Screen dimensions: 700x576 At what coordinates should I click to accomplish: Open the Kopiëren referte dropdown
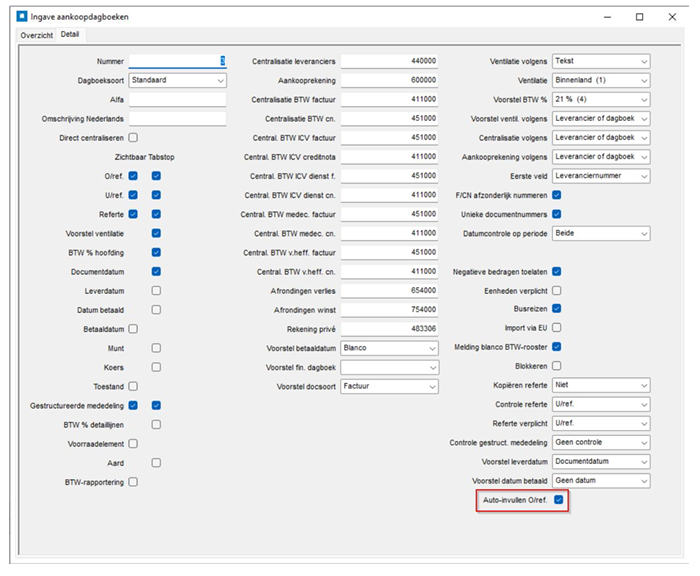(601, 385)
